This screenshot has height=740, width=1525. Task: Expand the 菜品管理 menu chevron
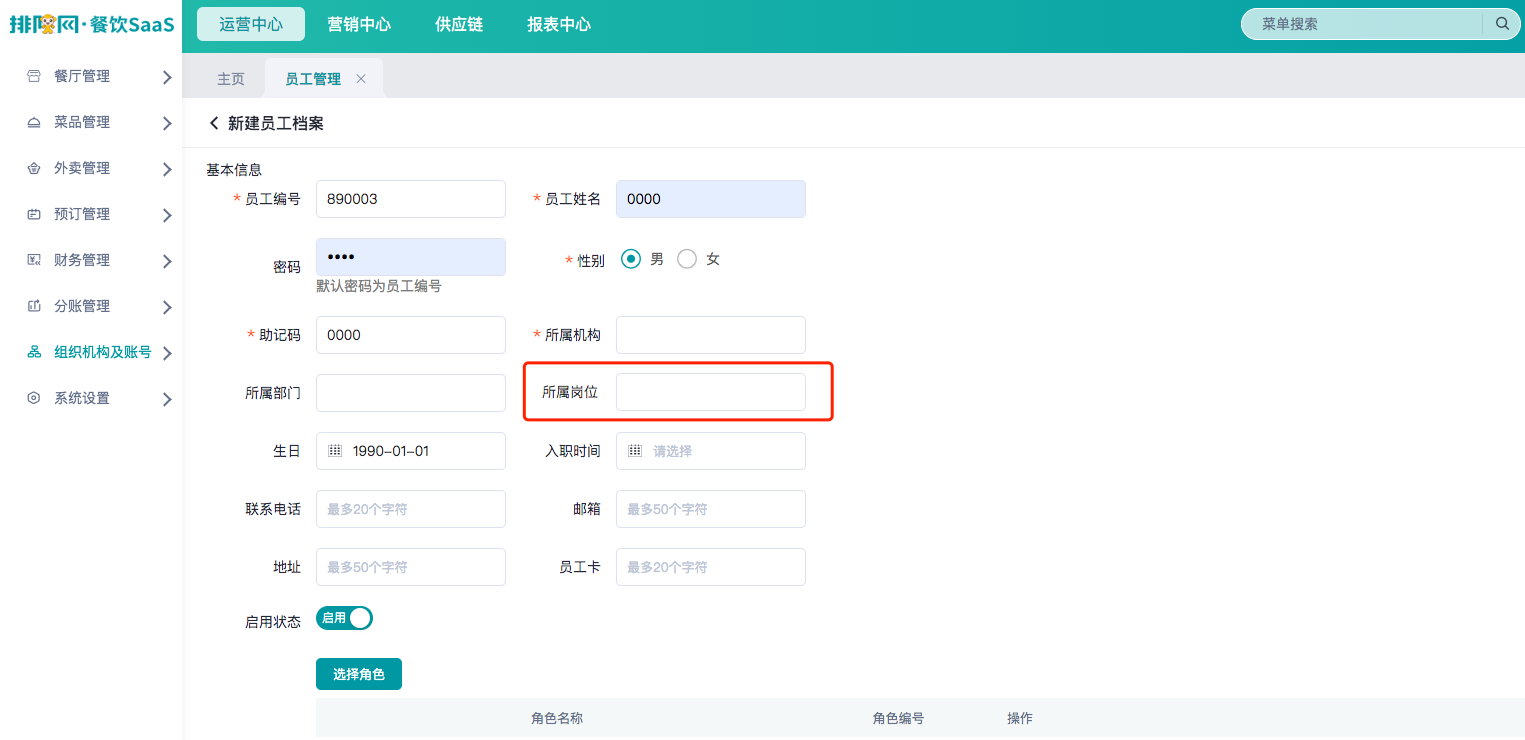point(167,123)
